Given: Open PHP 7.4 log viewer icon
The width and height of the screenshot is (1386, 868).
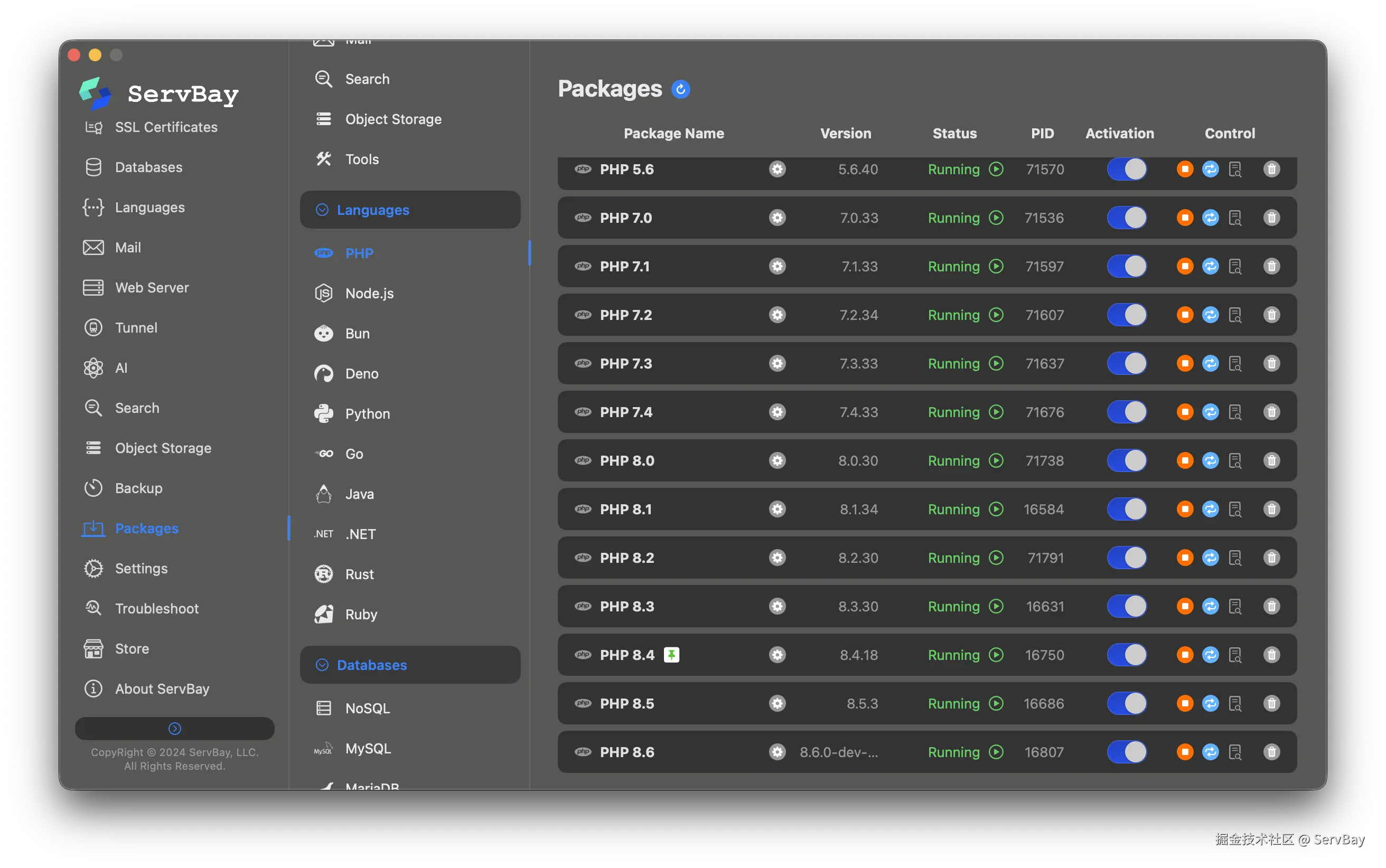Looking at the screenshot, I should pos(1235,412).
